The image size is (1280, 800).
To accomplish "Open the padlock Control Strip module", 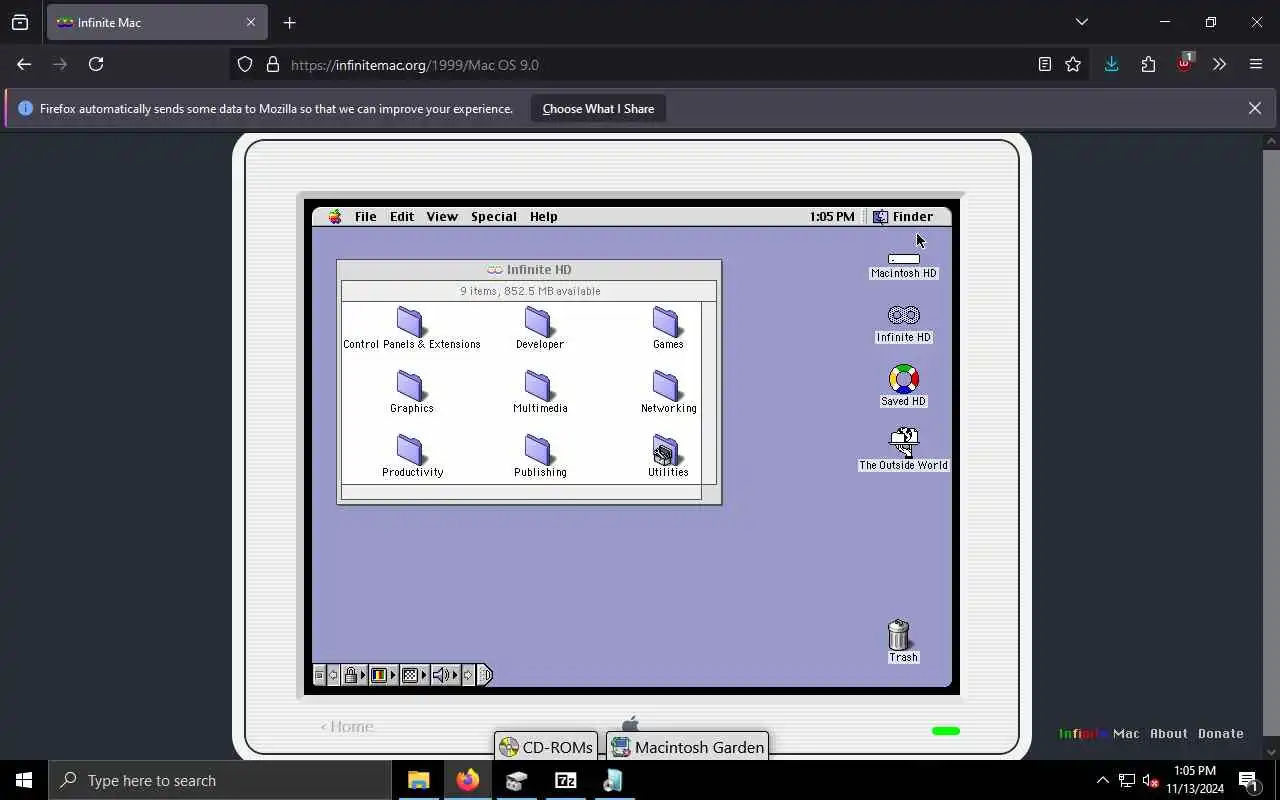I will (355, 675).
